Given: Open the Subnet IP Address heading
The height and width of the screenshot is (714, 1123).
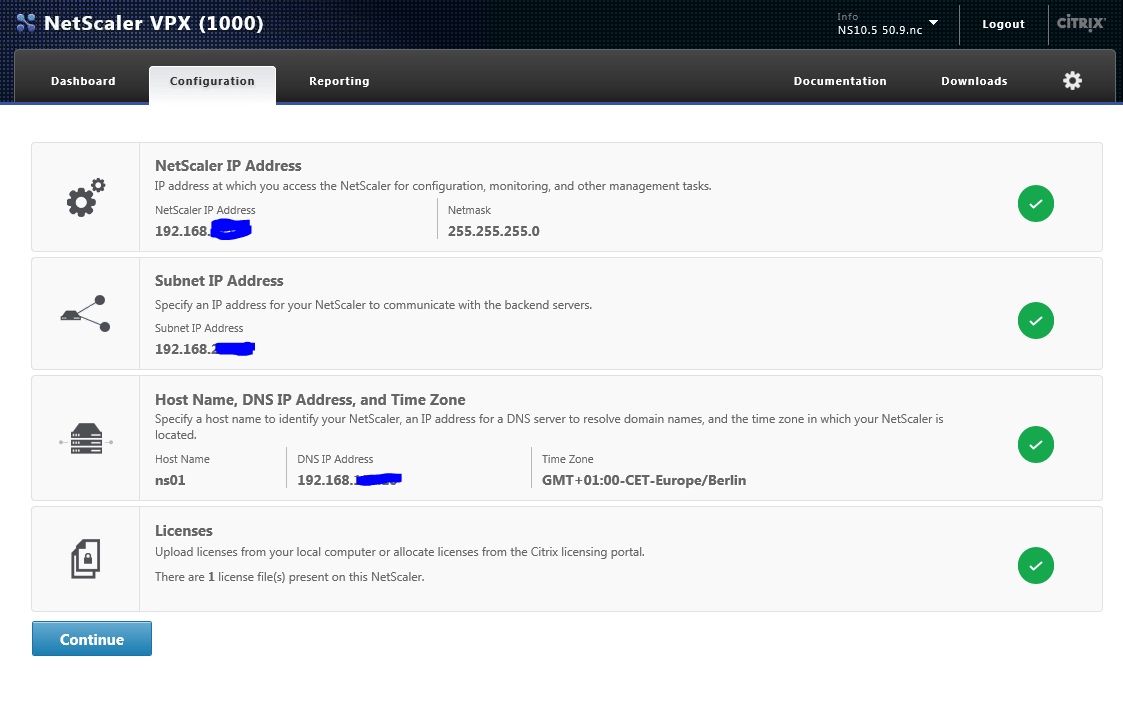Looking at the screenshot, I should coord(219,281).
